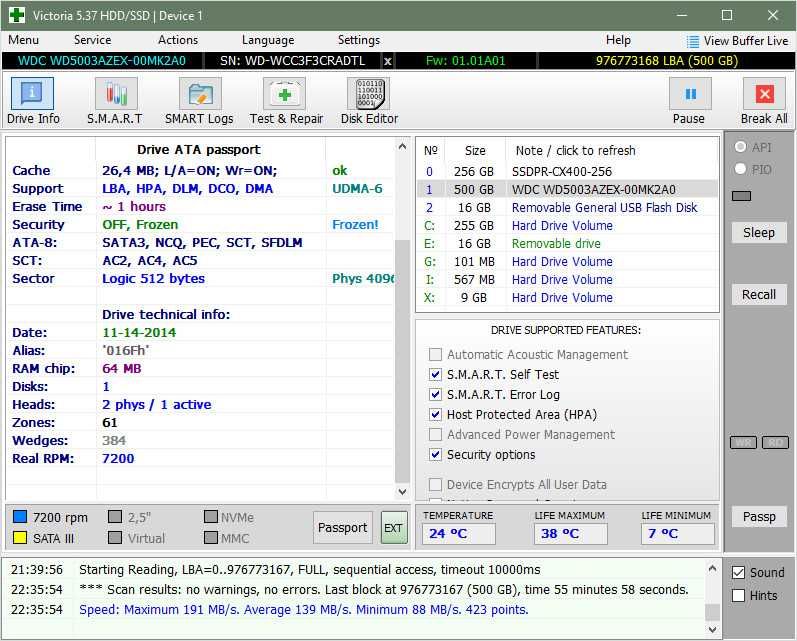
Task: Select E: Removable drive row
Action: click(568, 244)
